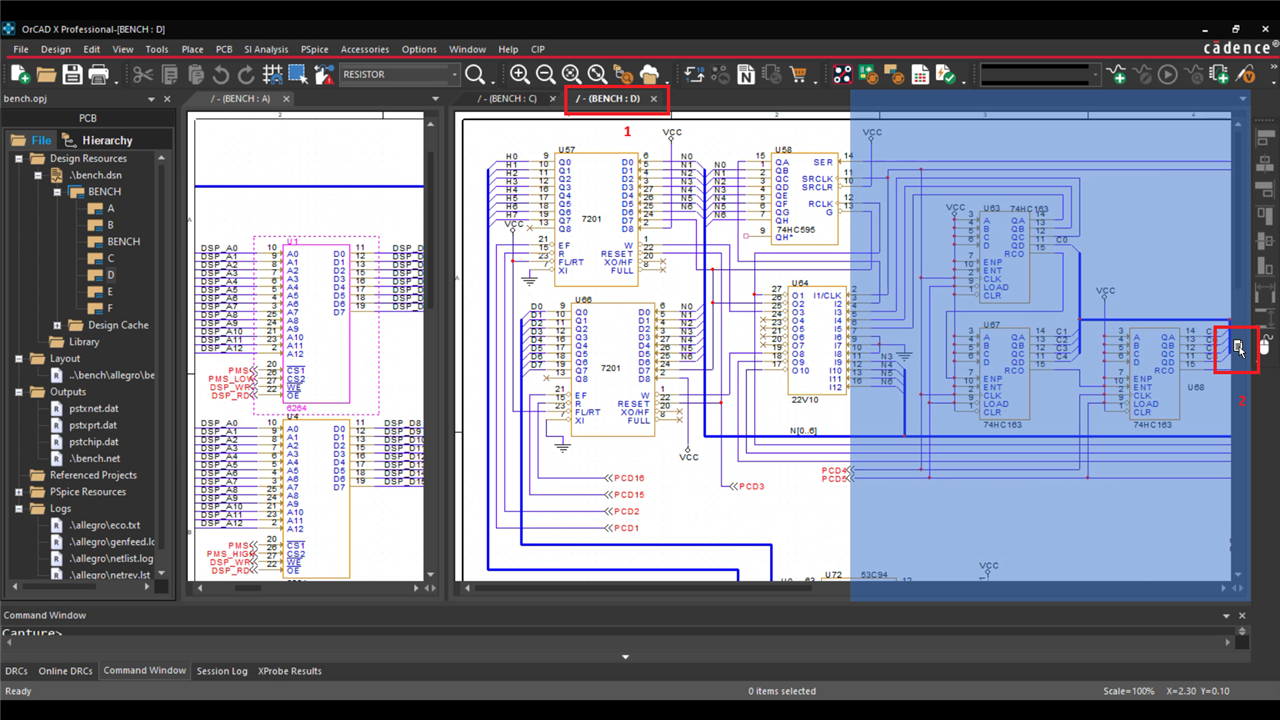Collapse the Design Resources tree node
Screen dimensions: 1280x720
tap(19, 158)
